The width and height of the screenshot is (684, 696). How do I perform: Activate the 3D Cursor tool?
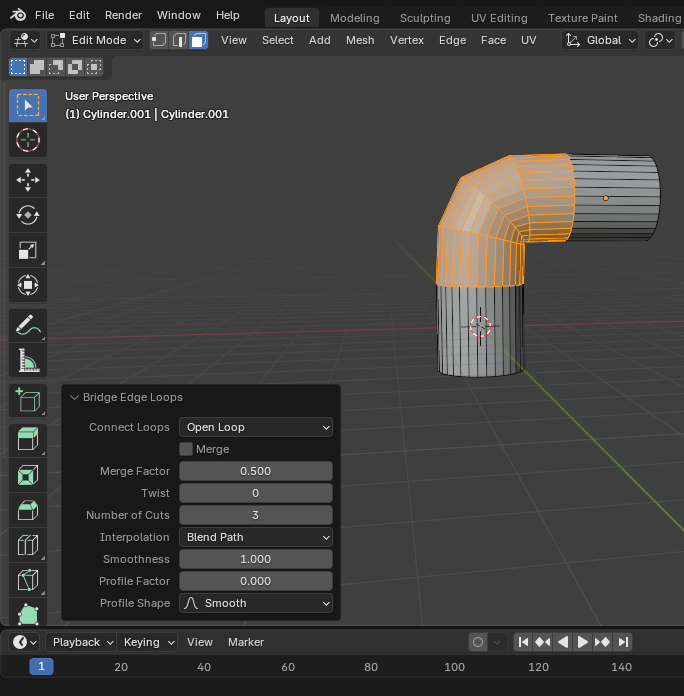(28, 140)
